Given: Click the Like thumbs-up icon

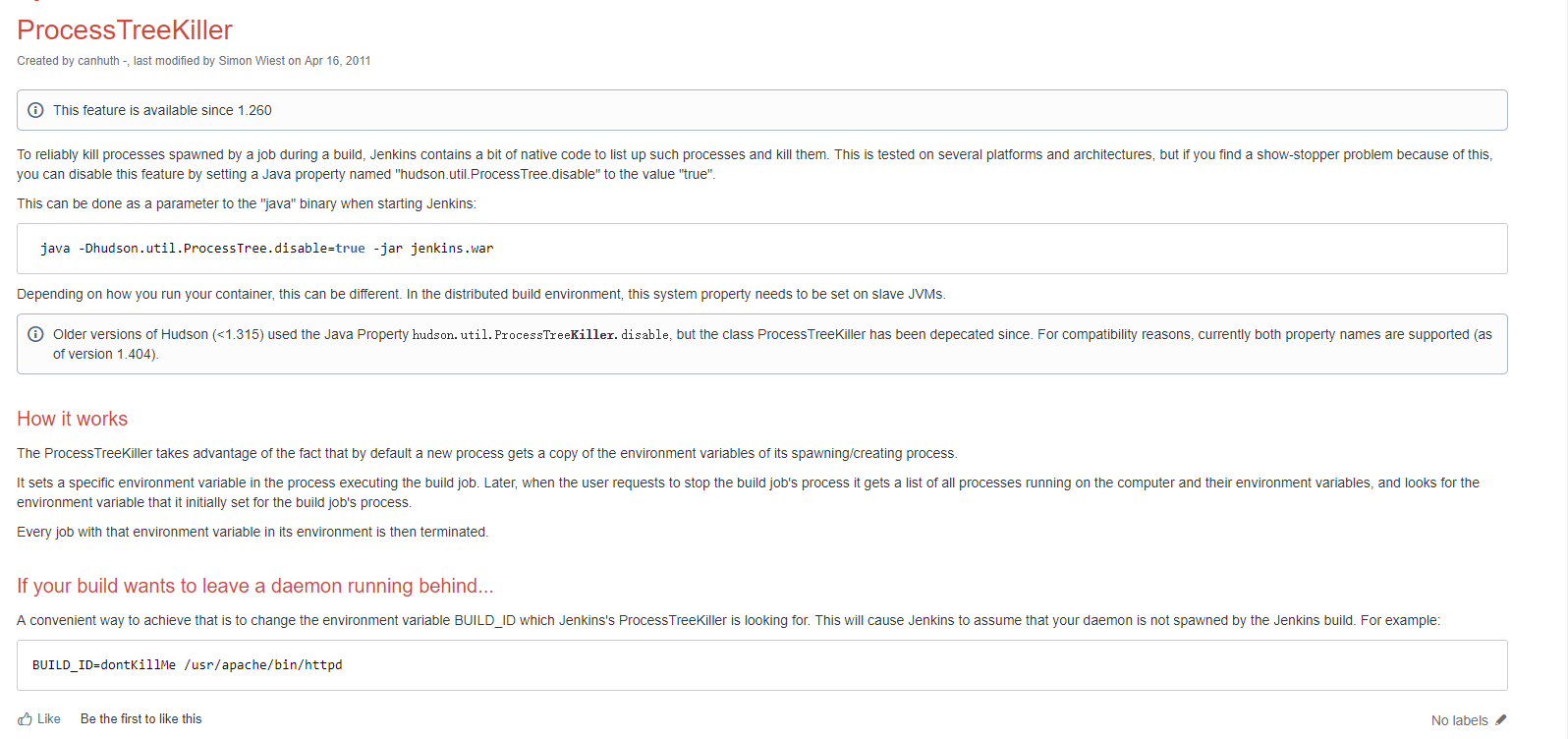Looking at the screenshot, I should click(x=25, y=719).
